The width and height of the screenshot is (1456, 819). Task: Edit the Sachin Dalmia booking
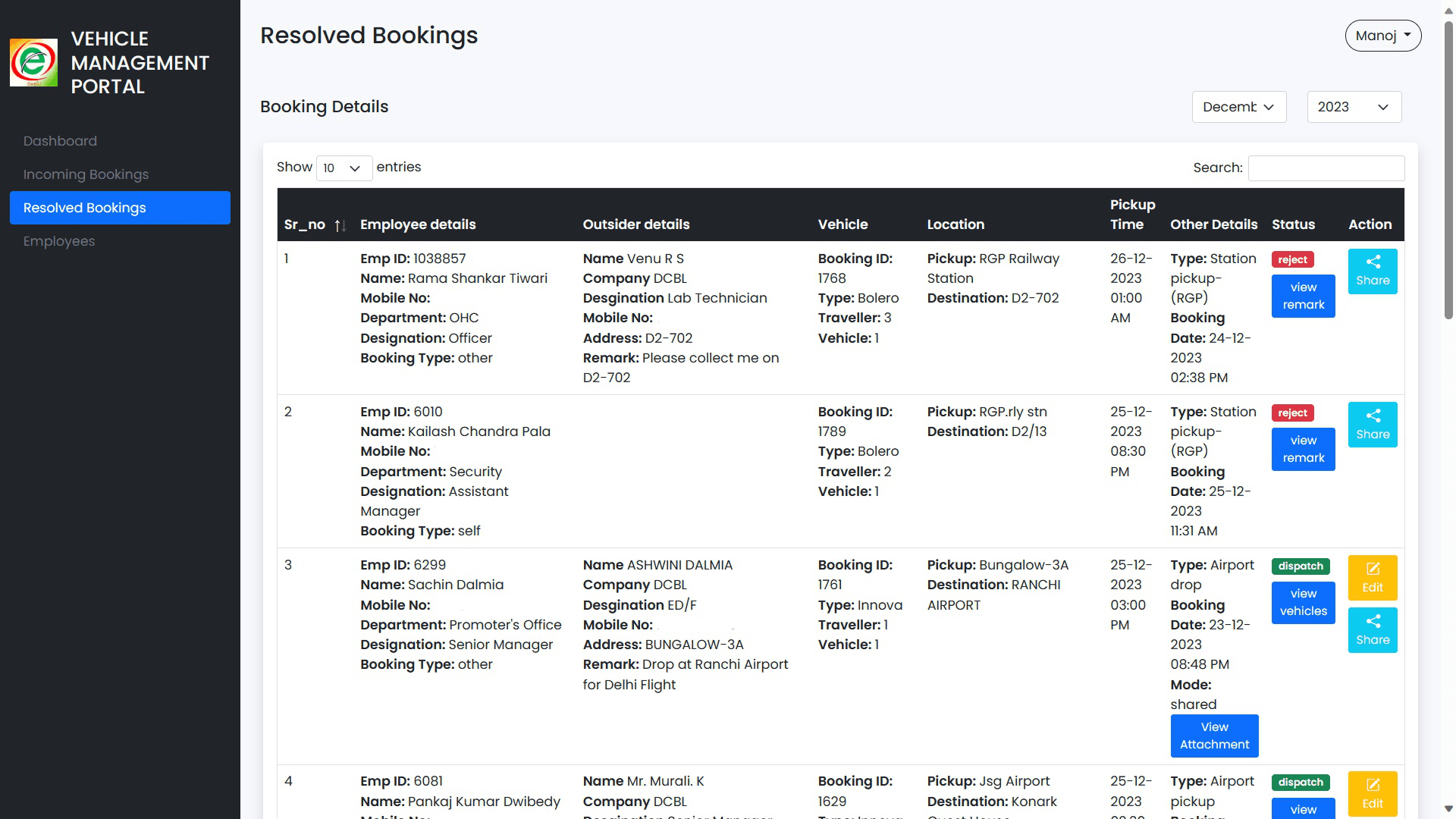click(x=1373, y=577)
